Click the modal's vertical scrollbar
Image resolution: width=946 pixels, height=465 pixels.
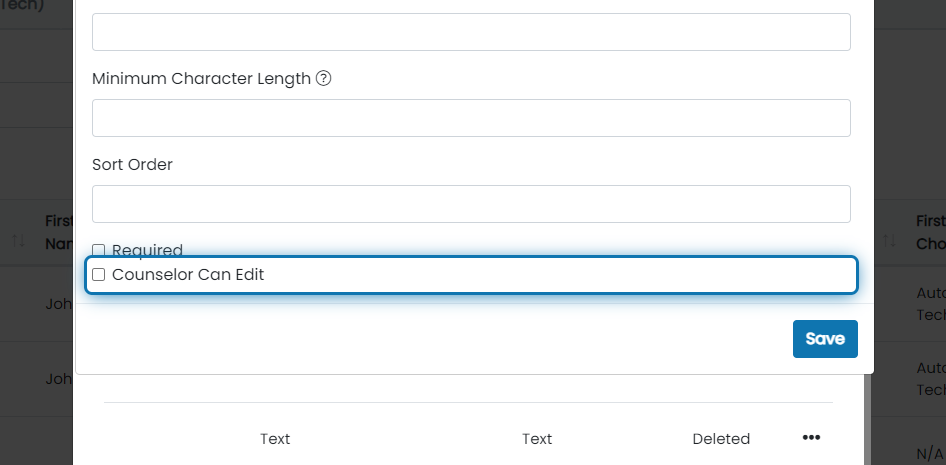(867, 419)
